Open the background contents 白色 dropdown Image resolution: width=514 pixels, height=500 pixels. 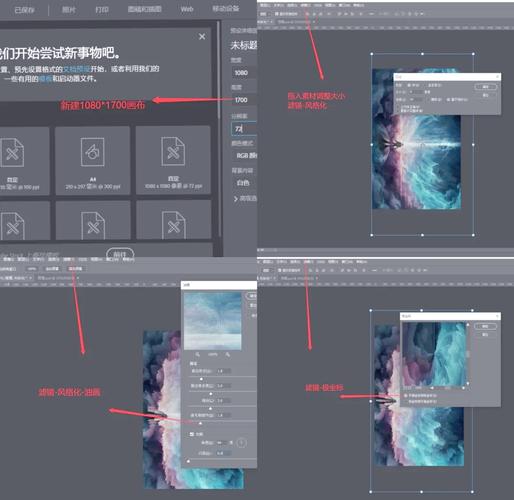[x=244, y=183]
